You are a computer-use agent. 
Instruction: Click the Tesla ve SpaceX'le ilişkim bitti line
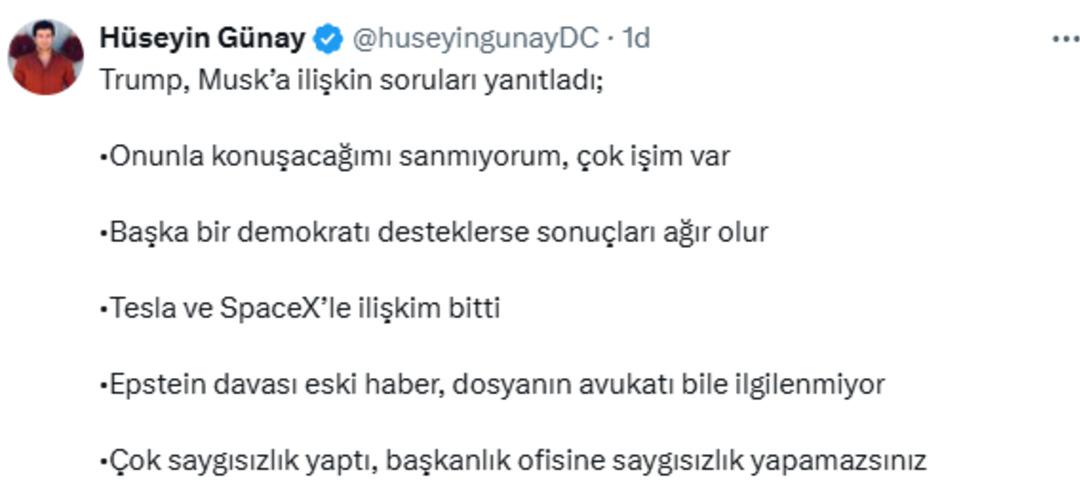pos(299,309)
